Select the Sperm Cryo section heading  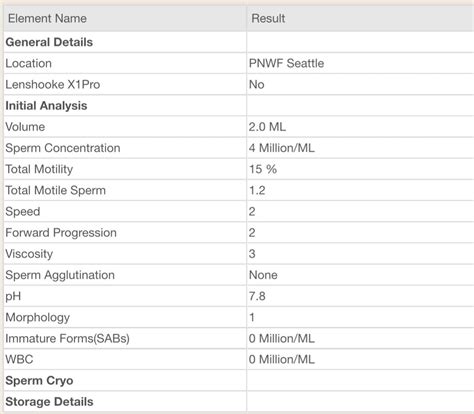(39, 381)
